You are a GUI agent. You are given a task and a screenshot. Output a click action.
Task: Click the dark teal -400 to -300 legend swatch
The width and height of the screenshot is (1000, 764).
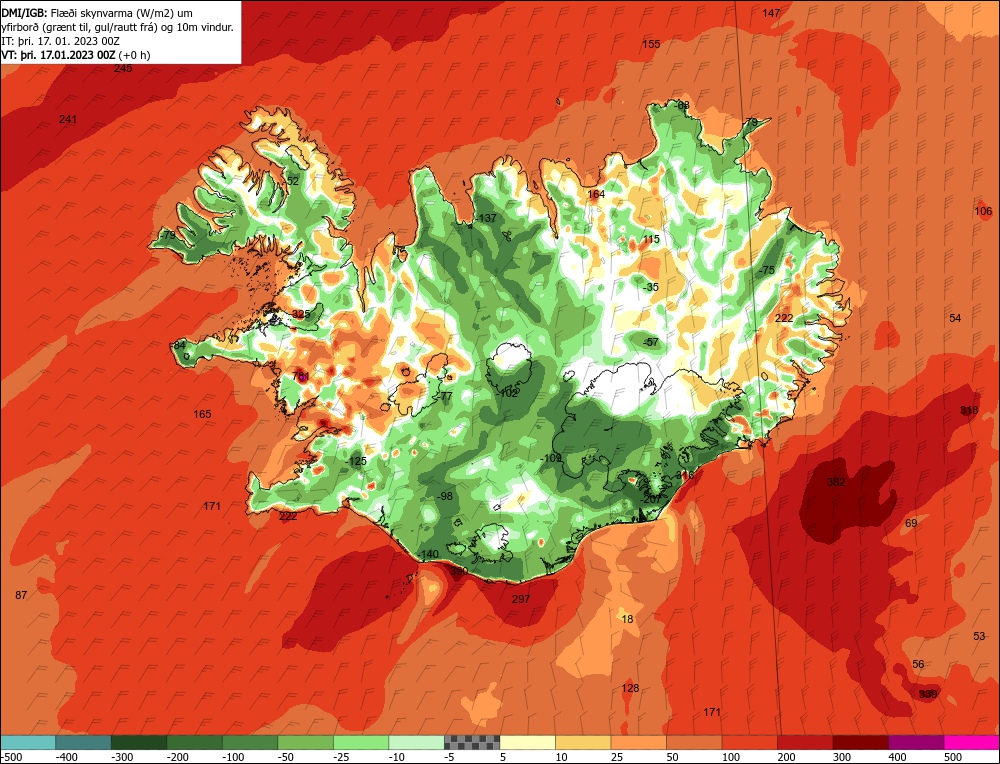tap(83, 742)
